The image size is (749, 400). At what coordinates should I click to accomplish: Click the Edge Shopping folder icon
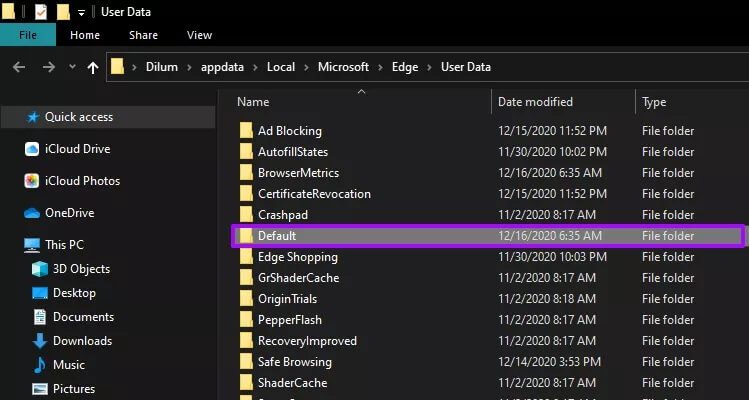pos(246,257)
